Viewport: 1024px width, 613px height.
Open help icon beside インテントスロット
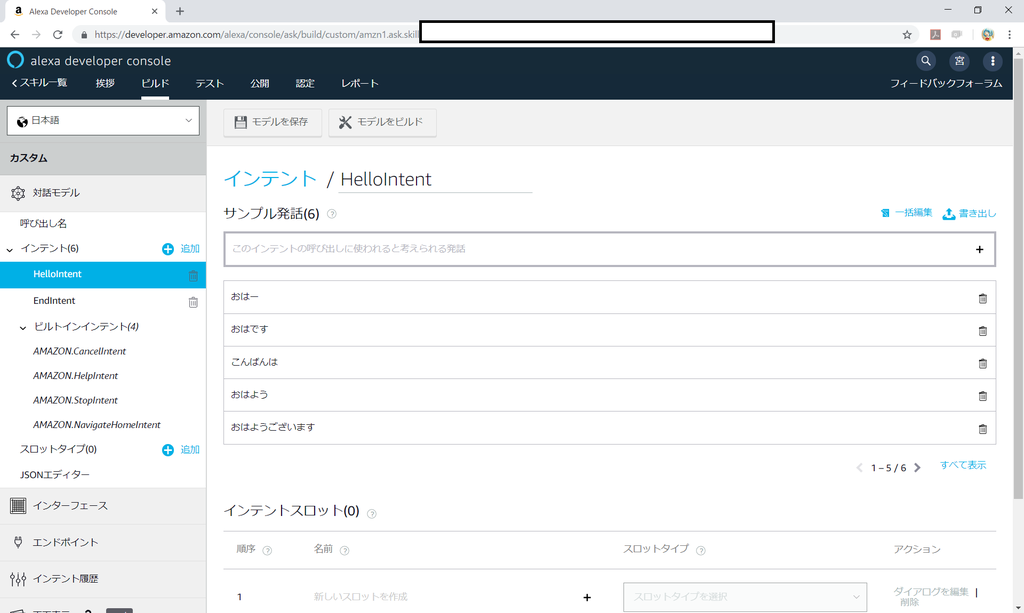(372, 514)
